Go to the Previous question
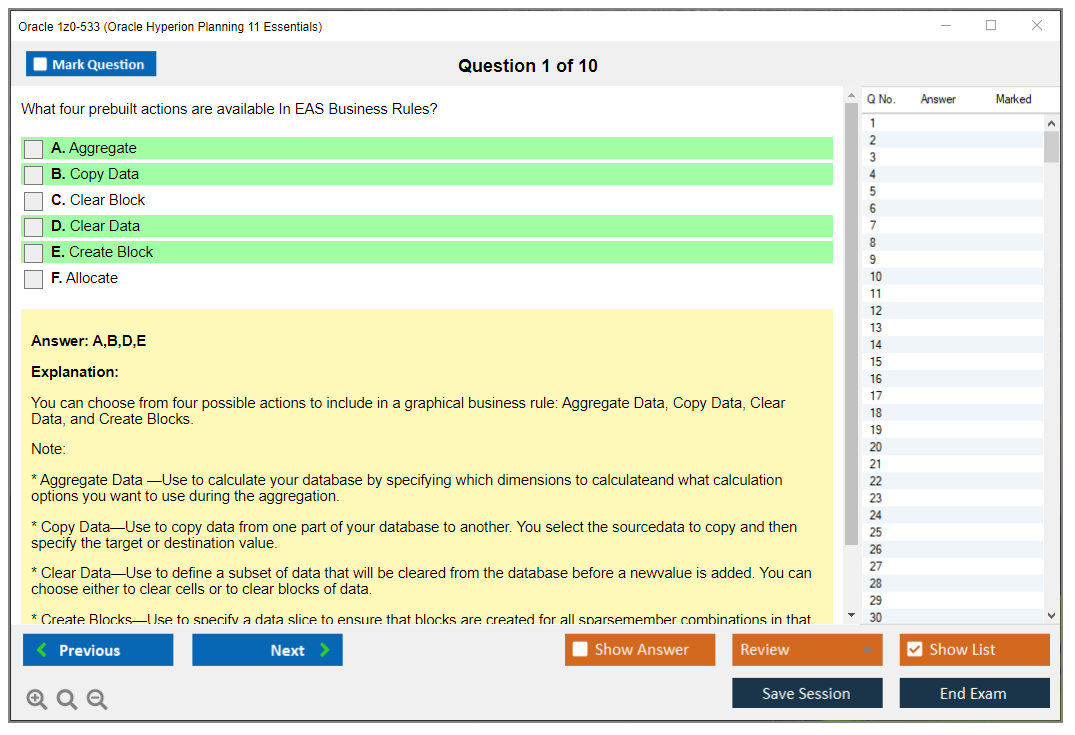 click(98, 650)
